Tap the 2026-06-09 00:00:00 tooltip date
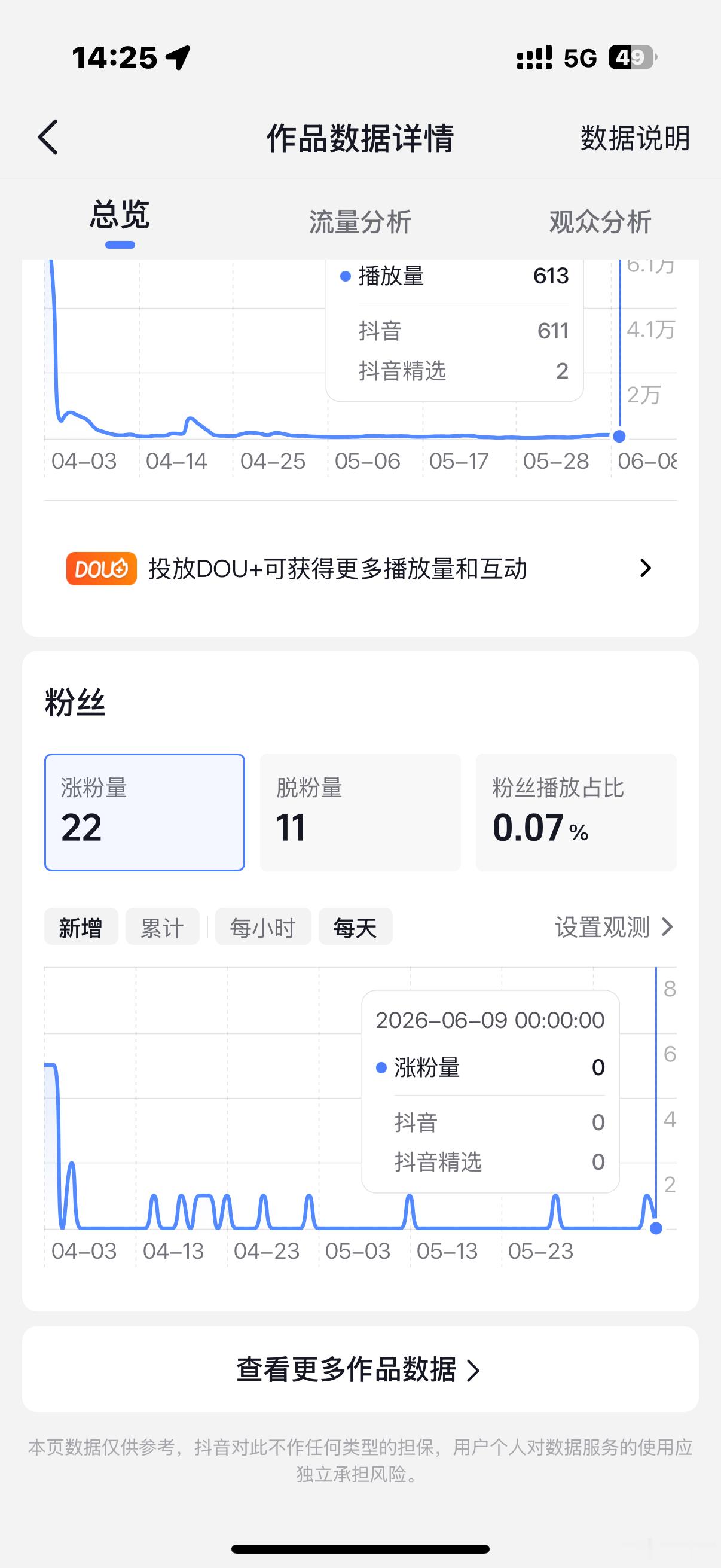This screenshot has height=1568, width=721. [x=490, y=1020]
